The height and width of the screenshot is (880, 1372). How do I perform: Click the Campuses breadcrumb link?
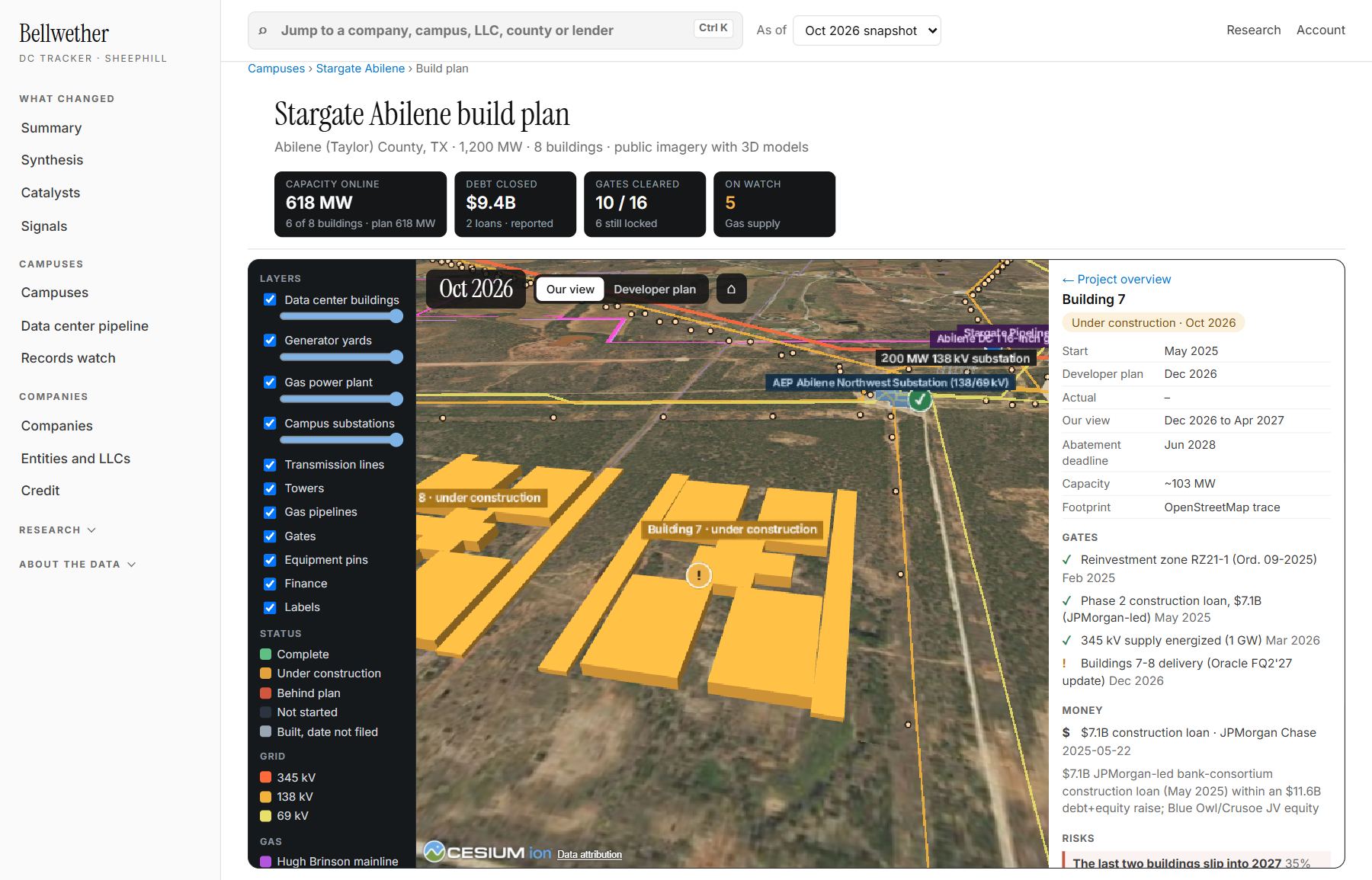[x=276, y=69]
